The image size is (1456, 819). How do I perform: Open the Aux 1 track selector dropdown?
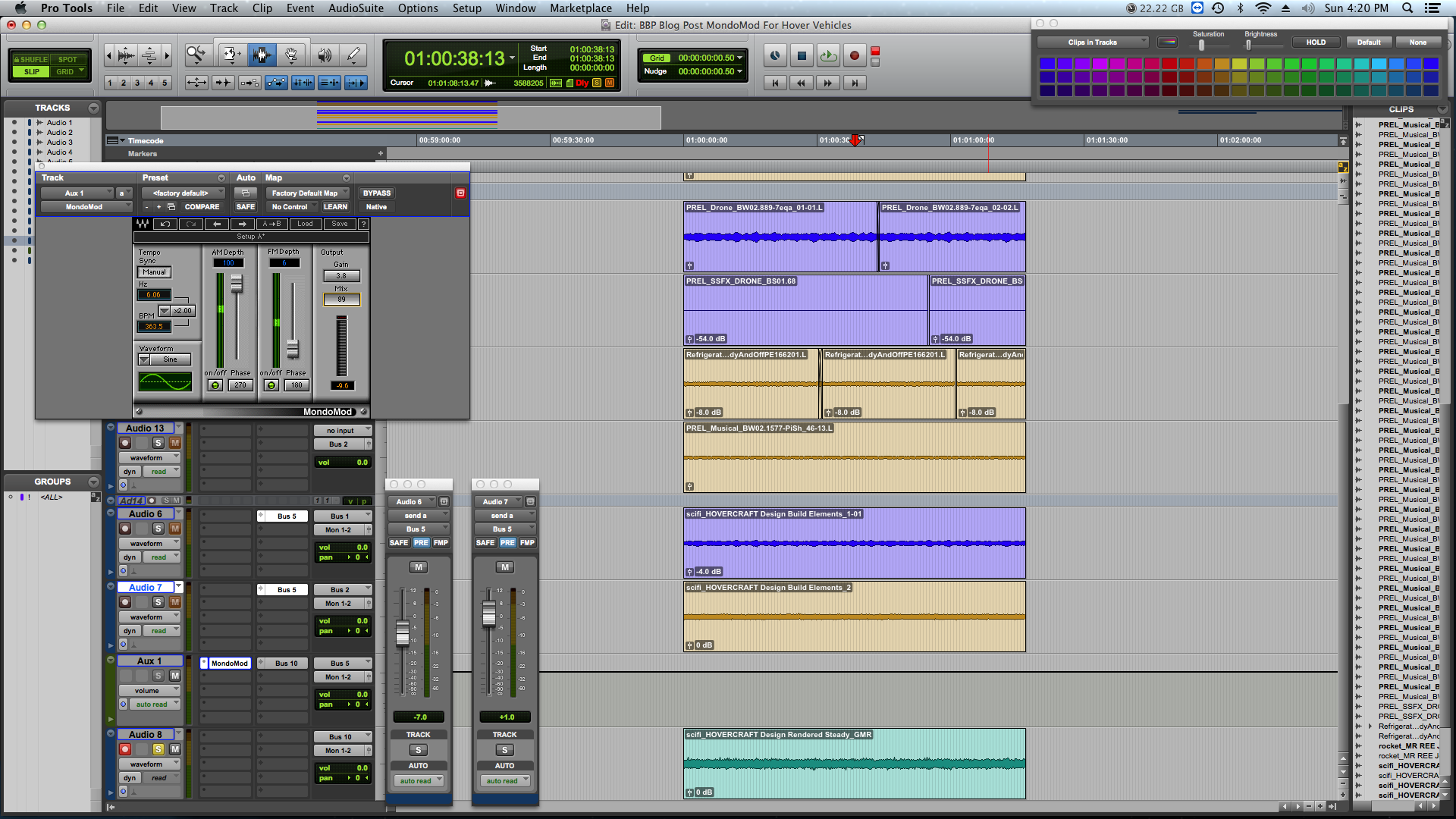point(77,193)
